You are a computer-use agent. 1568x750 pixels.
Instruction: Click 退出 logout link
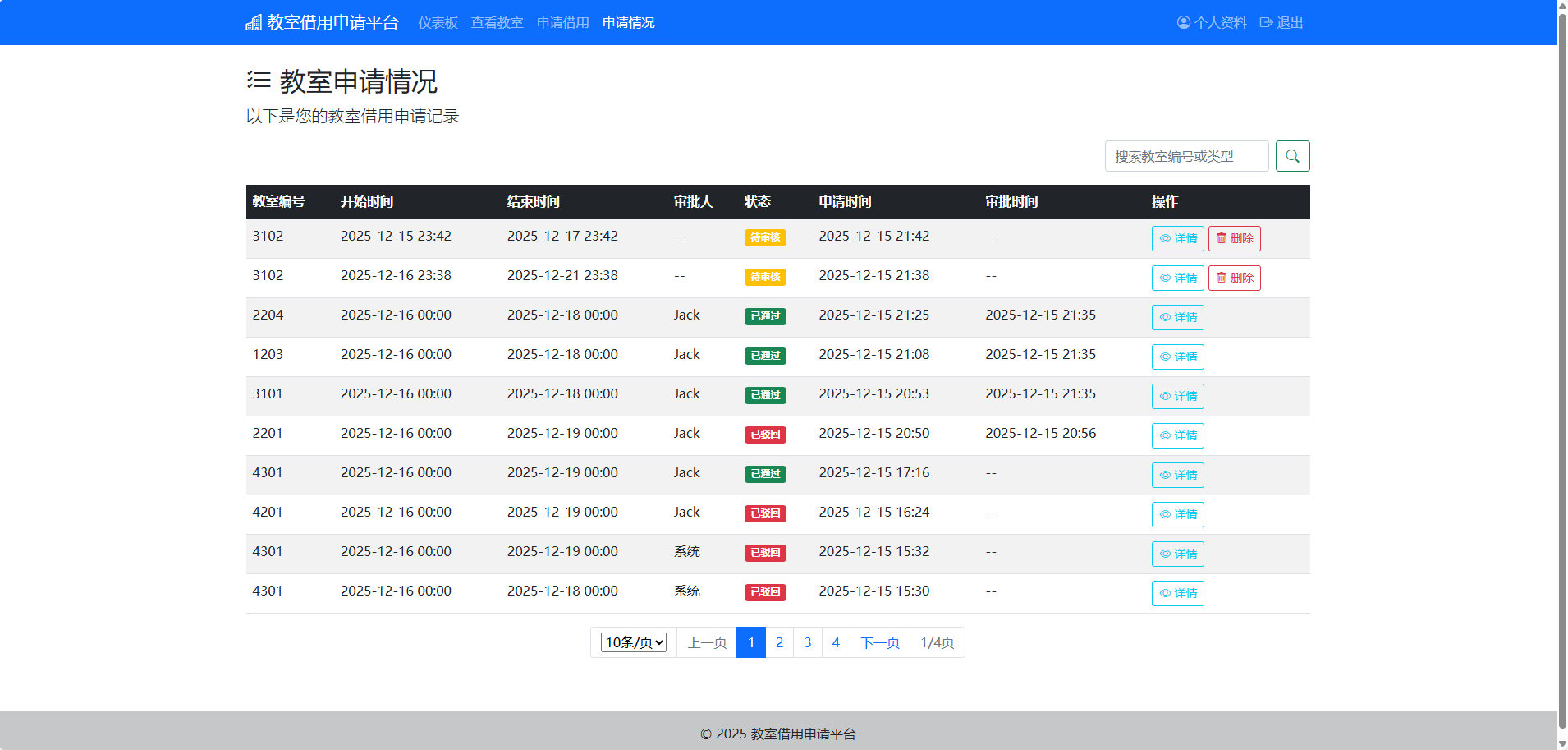(x=1281, y=22)
